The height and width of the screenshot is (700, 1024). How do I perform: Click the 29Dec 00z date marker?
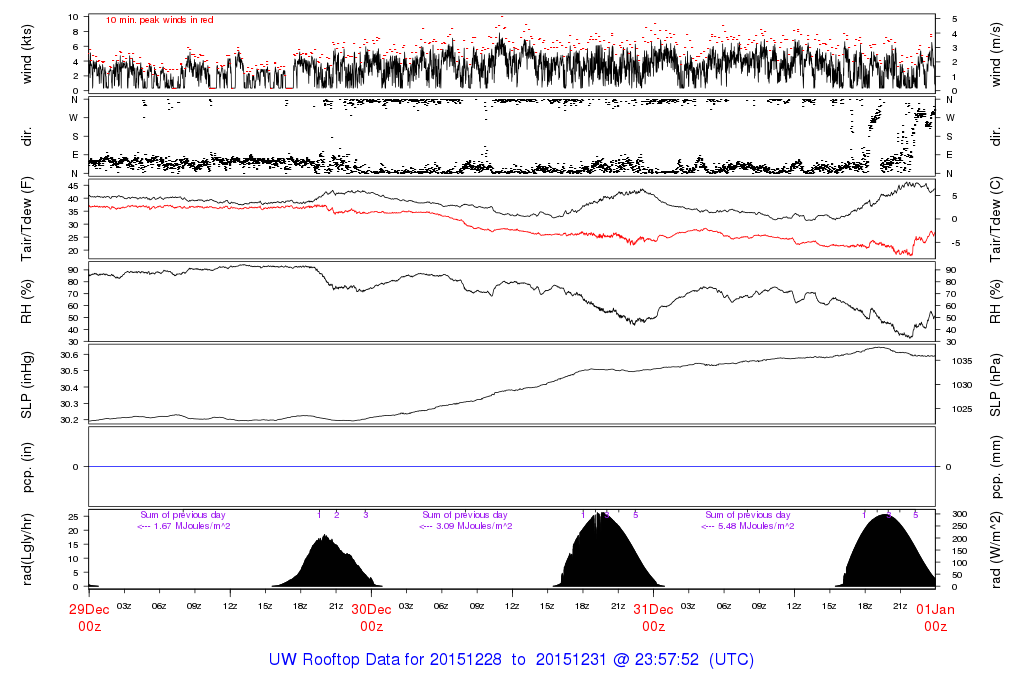89,617
